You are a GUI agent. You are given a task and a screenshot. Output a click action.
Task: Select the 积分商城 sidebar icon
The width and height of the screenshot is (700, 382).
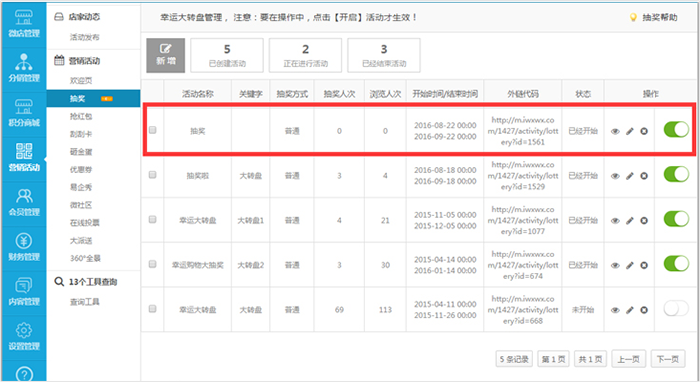click(x=24, y=112)
